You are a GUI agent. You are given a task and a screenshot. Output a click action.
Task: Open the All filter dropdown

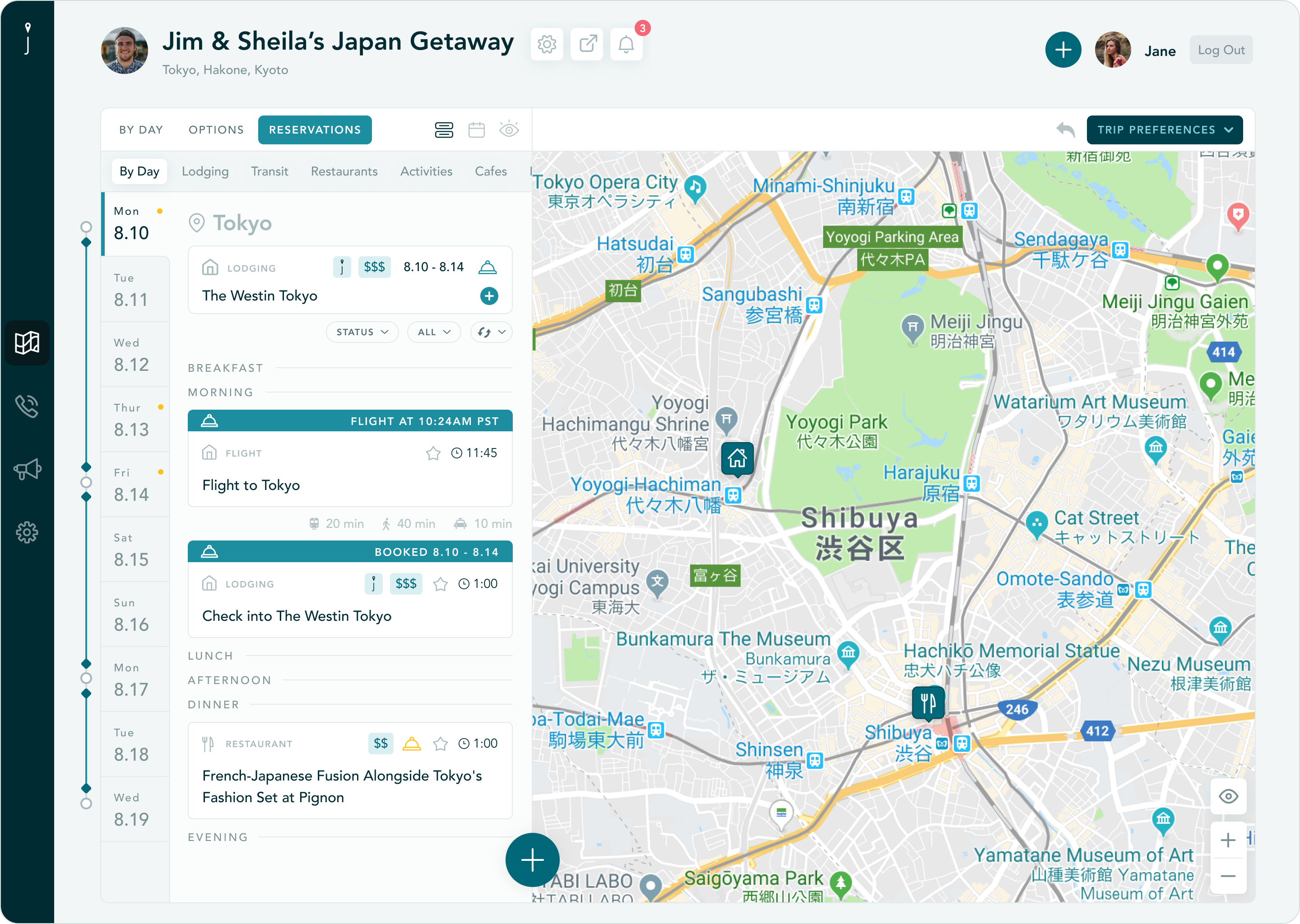tap(434, 332)
